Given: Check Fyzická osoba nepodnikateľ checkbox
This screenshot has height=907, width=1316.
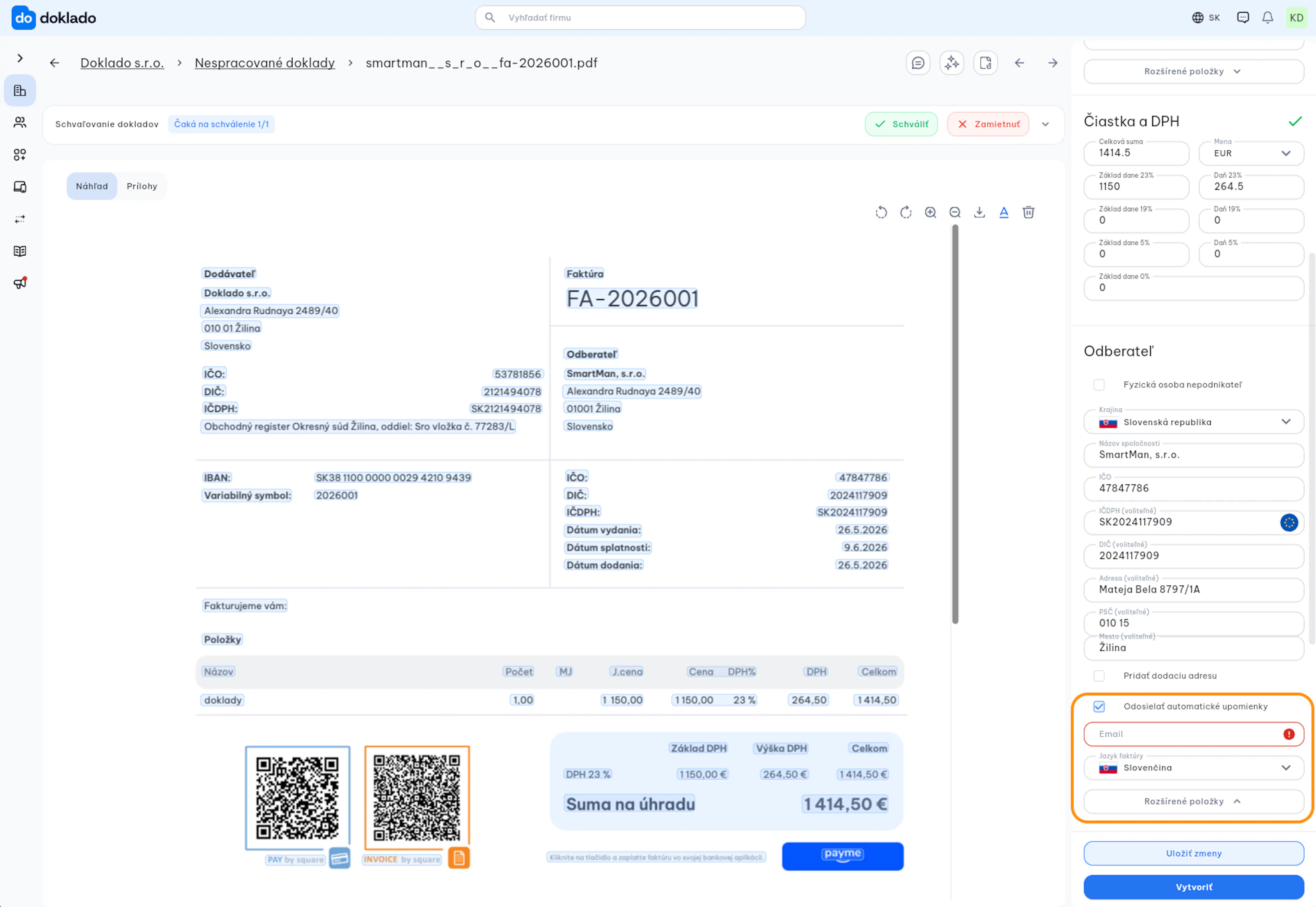Looking at the screenshot, I should tap(1099, 385).
